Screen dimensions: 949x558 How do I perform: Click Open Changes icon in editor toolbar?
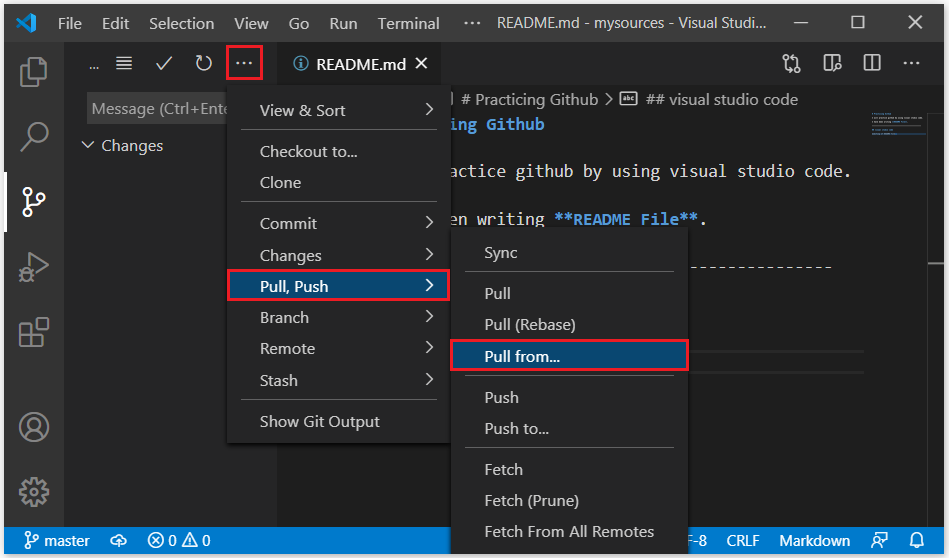[791, 63]
